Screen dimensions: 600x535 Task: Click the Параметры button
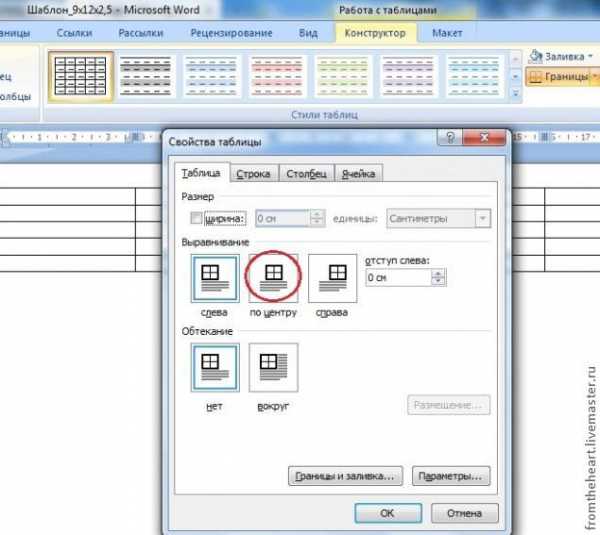click(453, 476)
